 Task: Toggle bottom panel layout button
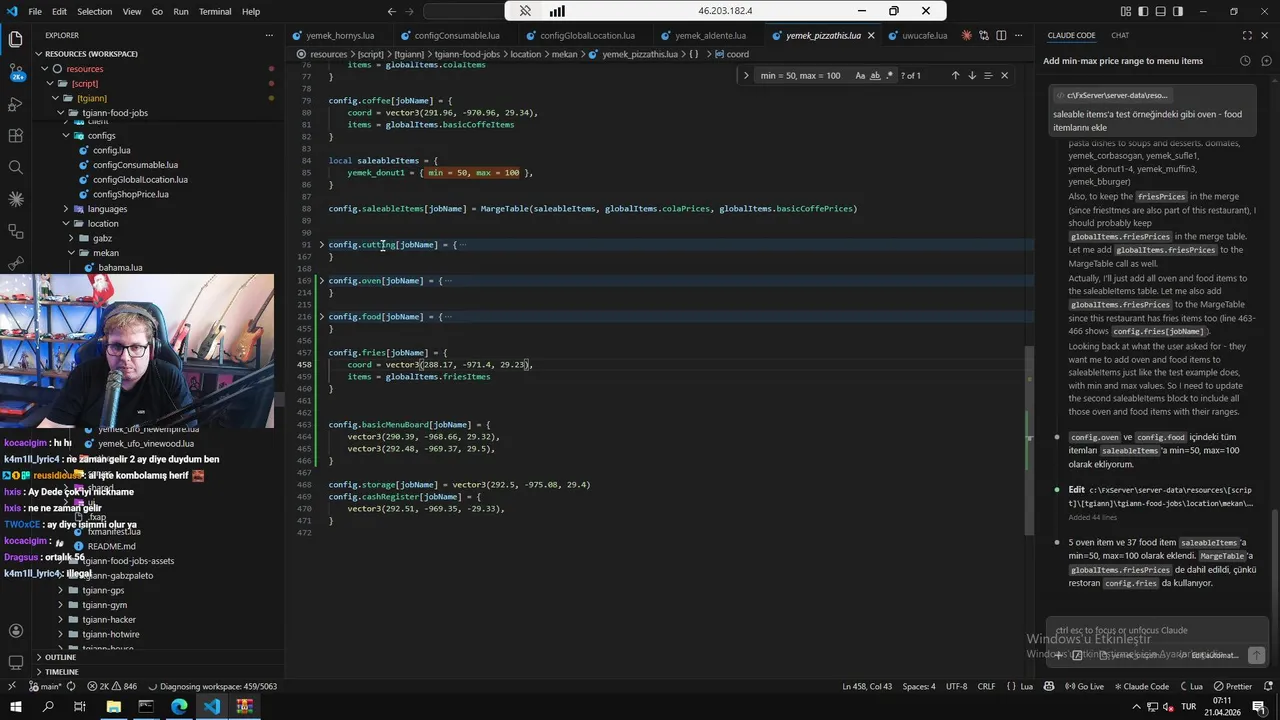pos(1160,11)
